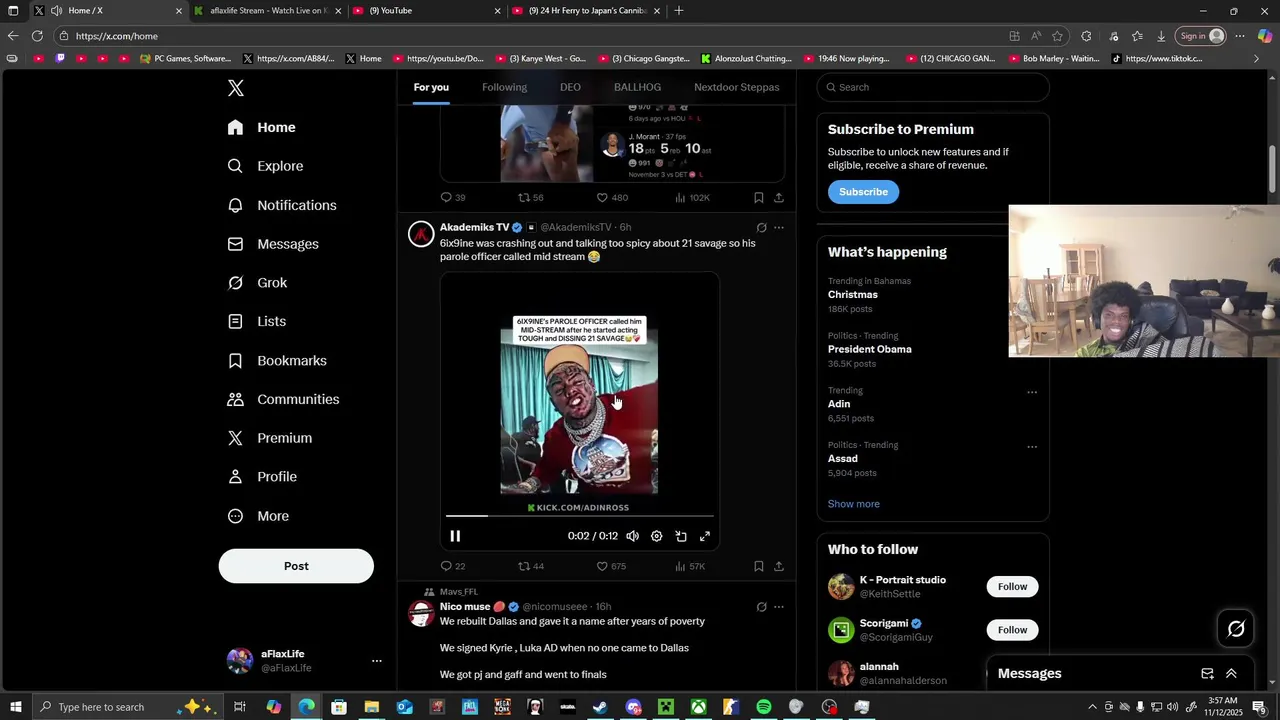The width and height of the screenshot is (1280, 720).
Task: Open Spotify from the taskbar
Action: (764, 707)
